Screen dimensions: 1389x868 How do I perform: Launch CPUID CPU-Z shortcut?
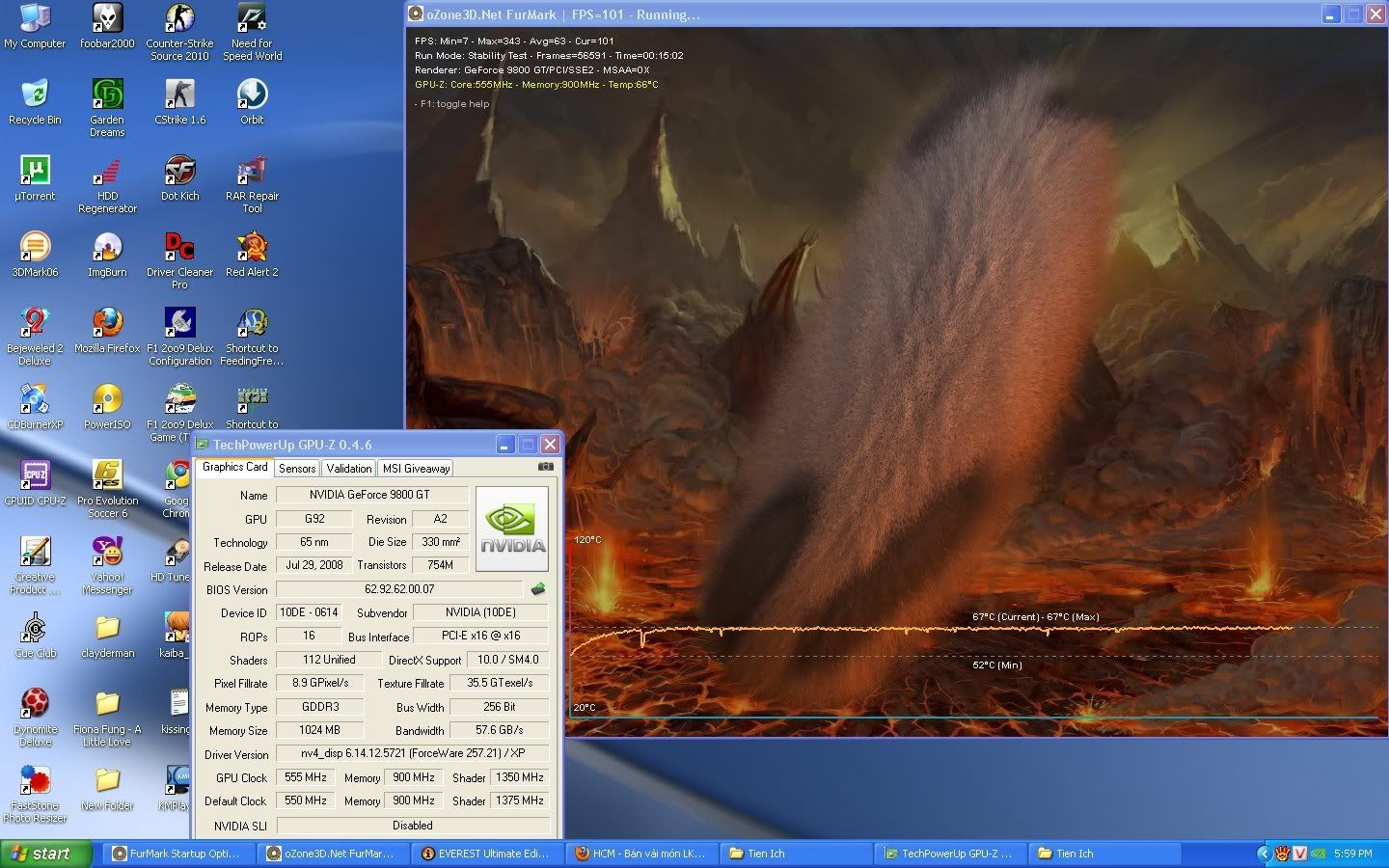tap(35, 483)
